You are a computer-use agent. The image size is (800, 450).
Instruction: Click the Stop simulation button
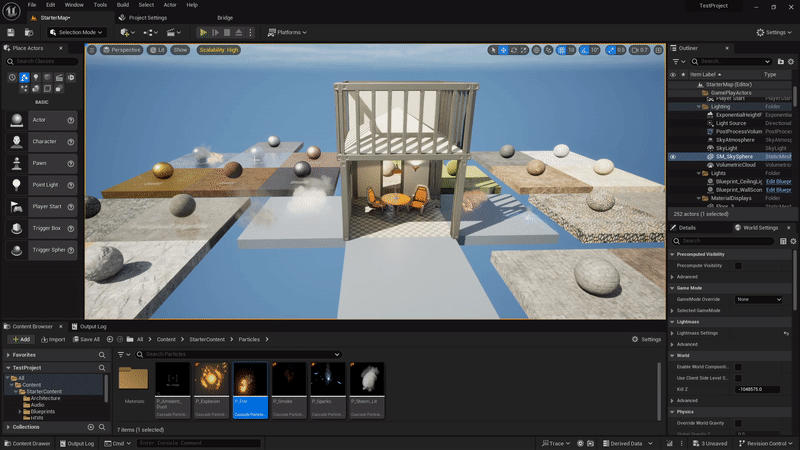coord(227,32)
